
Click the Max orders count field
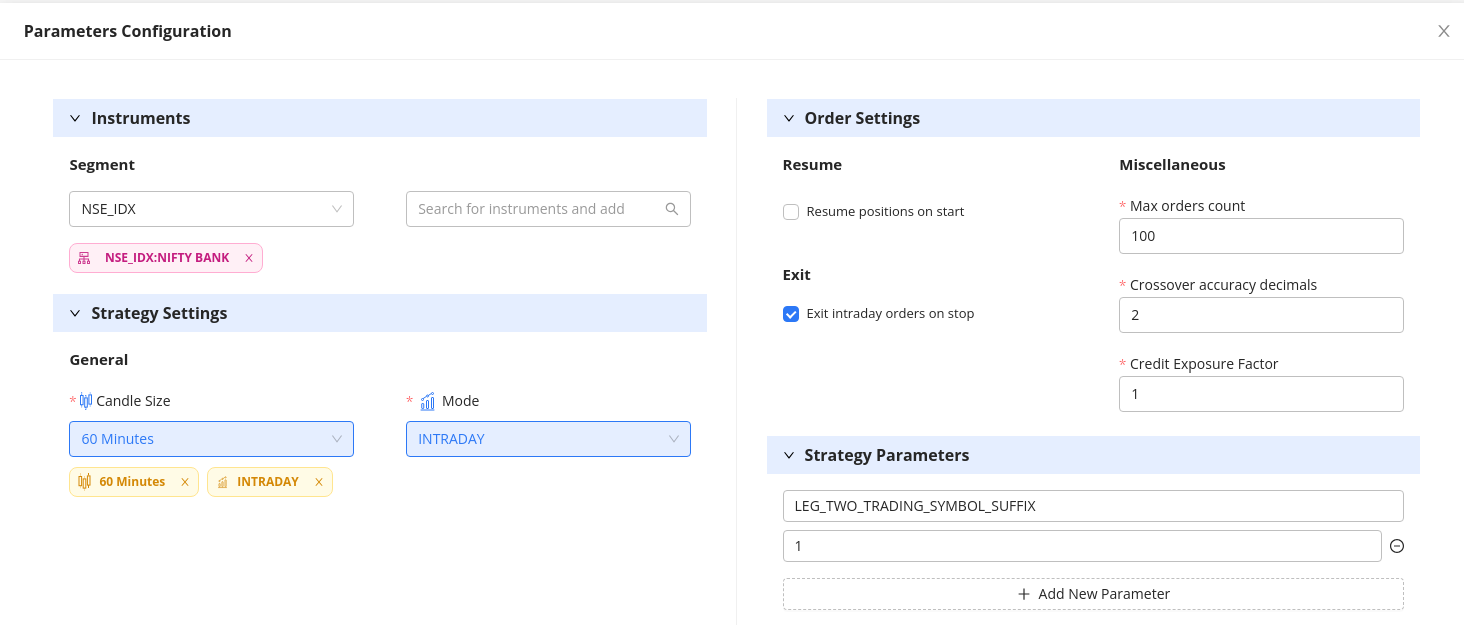[x=1261, y=236]
